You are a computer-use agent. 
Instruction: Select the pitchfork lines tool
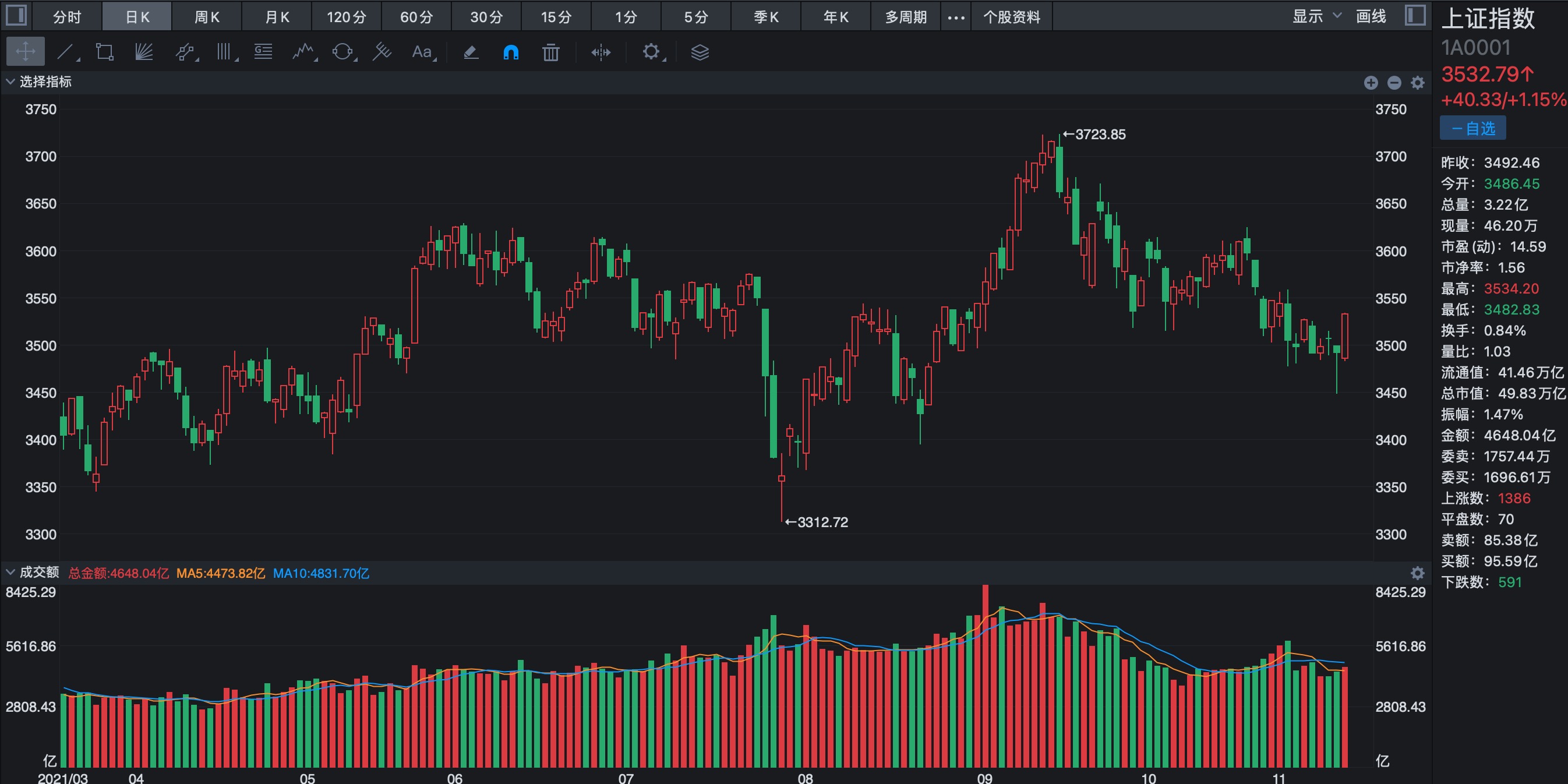click(382, 52)
